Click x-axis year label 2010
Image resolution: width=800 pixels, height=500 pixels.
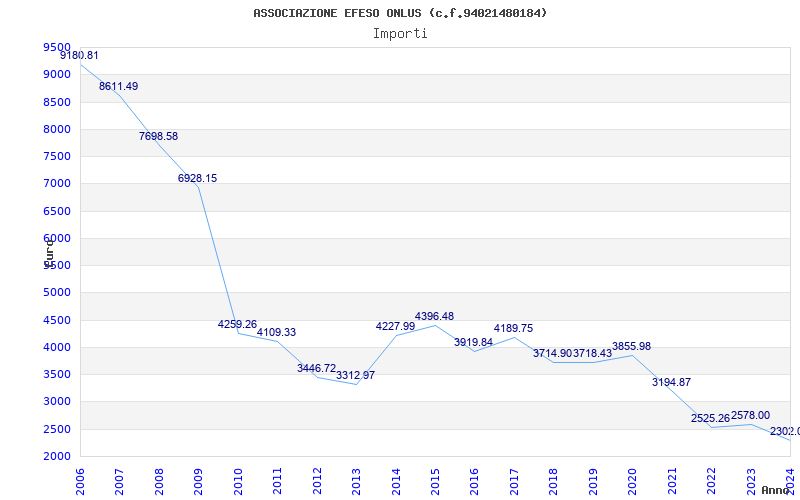(238, 482)
